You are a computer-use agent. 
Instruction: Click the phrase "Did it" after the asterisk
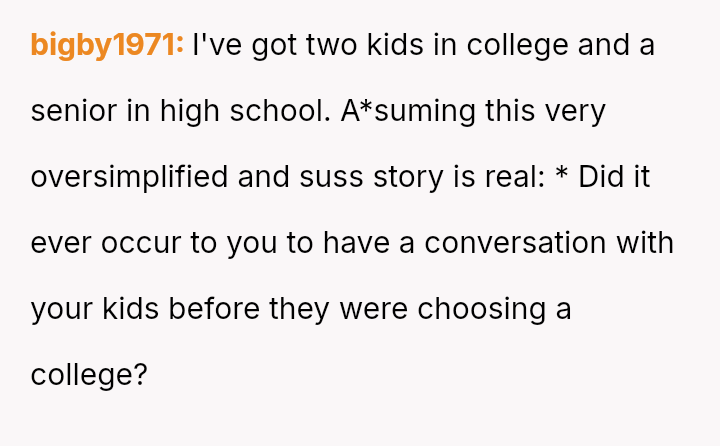click(x=615, y=177)
